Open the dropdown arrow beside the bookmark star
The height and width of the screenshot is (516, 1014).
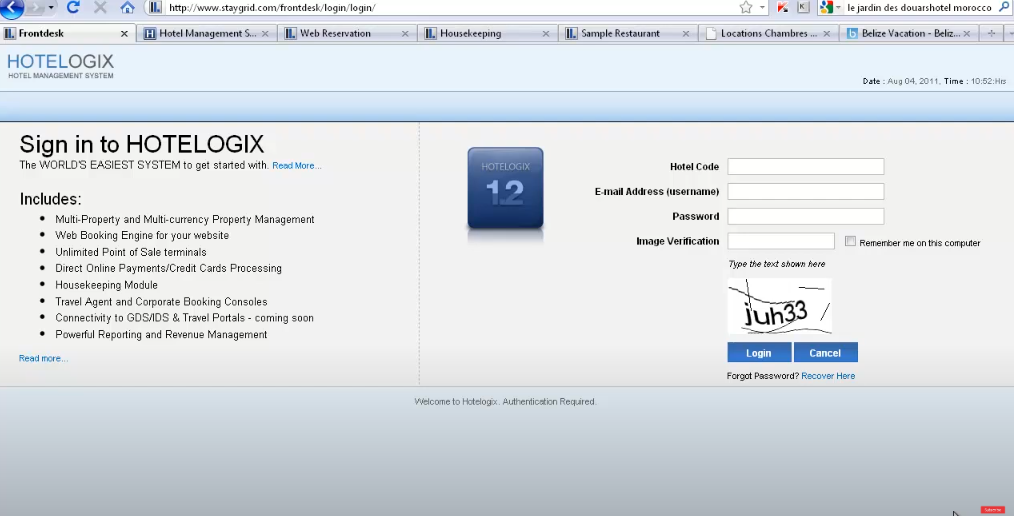pos(762,8)
